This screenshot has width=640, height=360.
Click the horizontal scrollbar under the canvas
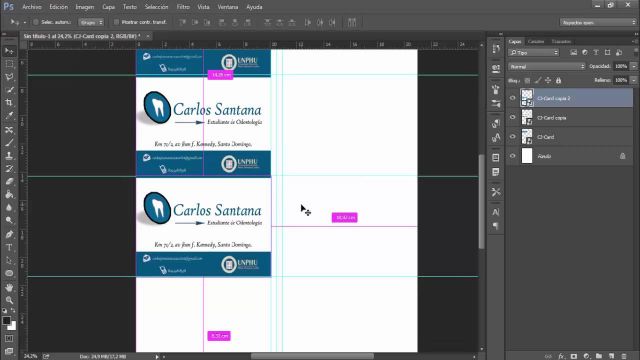click(312, 356)
